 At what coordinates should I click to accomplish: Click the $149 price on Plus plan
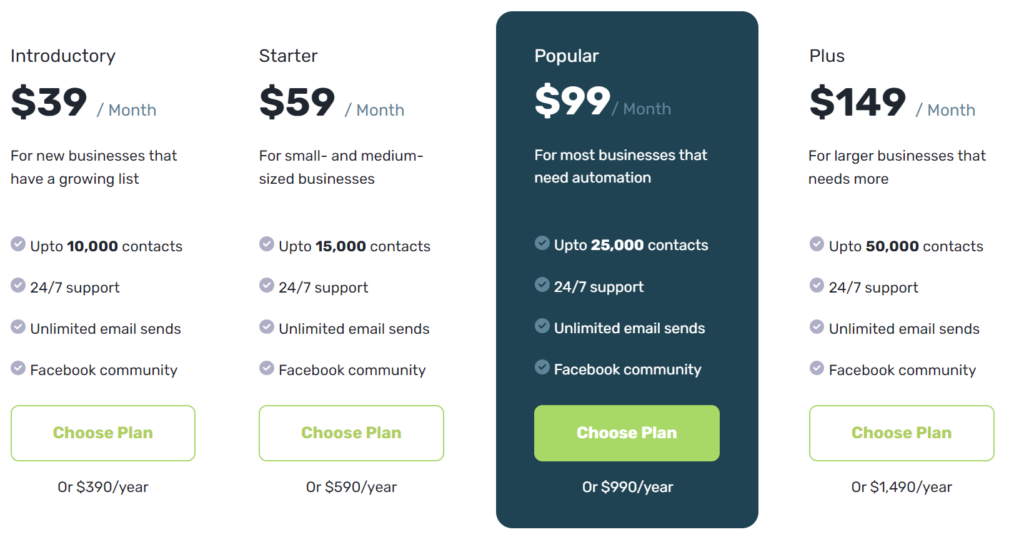(x=857, y=103)
